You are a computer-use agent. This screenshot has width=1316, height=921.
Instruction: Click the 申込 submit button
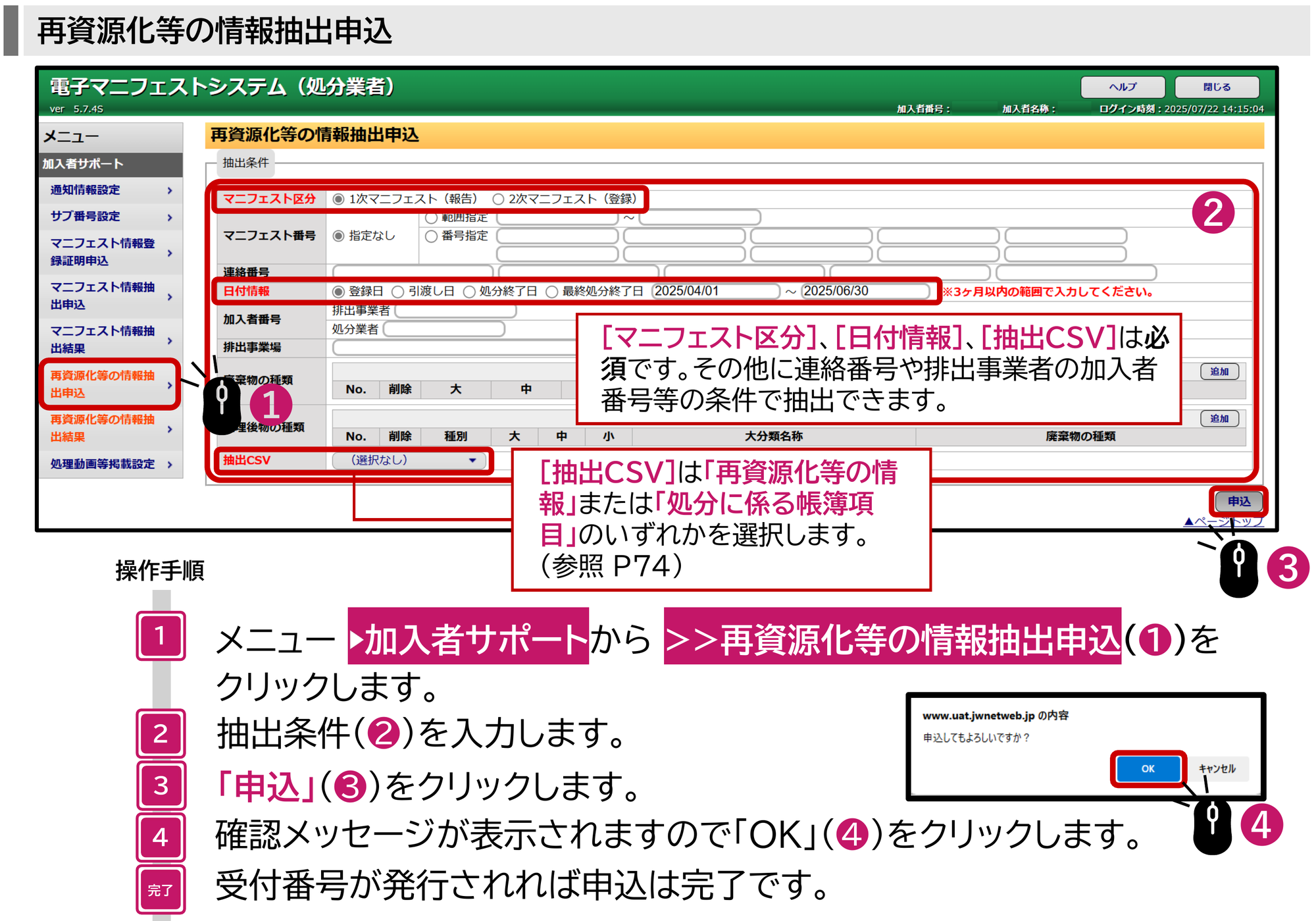1238,502
